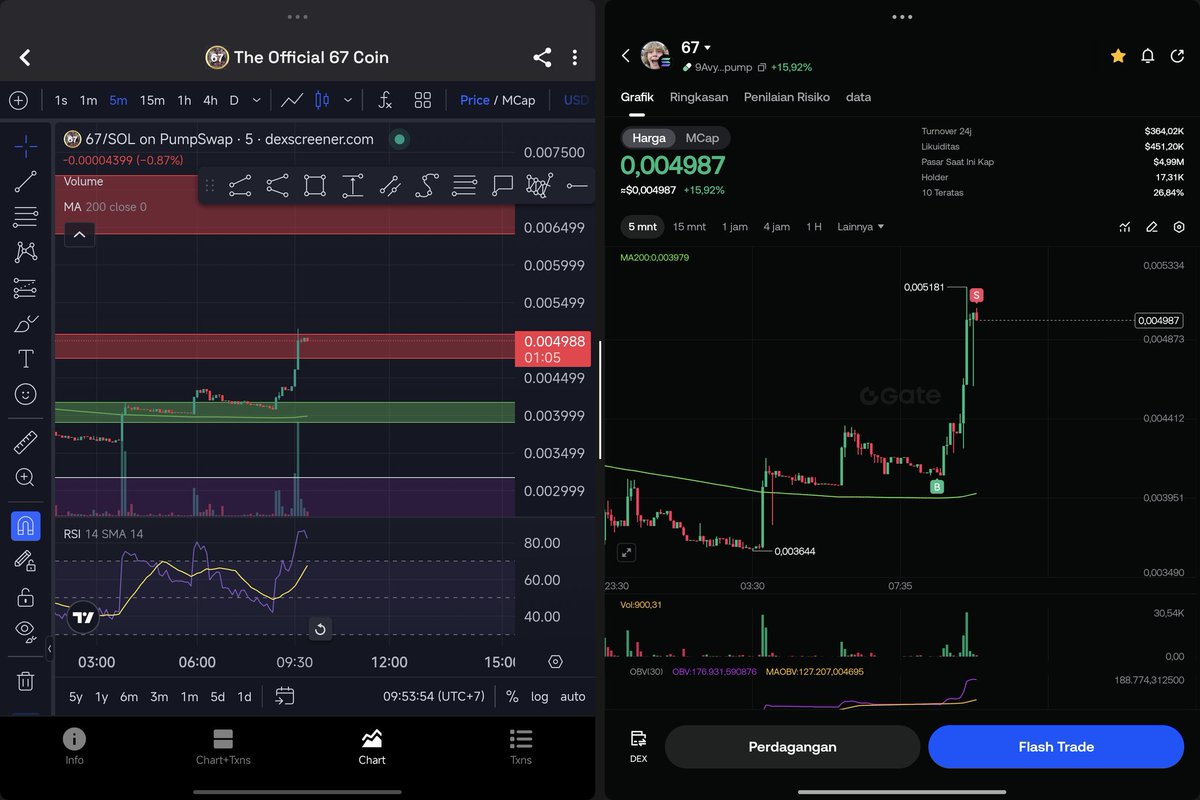
Task: Open the Info tab
Action: point(74,747)
